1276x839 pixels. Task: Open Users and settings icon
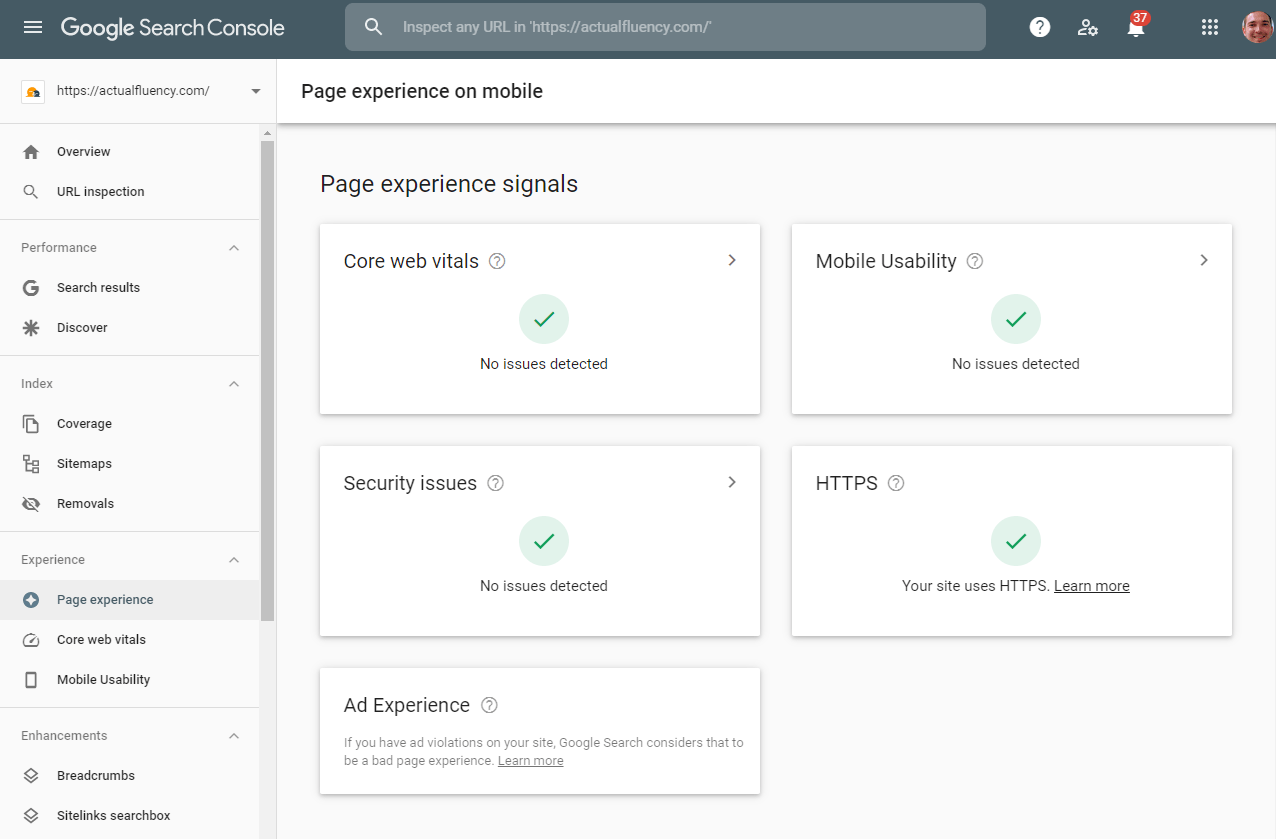[x=1088, y=28]
